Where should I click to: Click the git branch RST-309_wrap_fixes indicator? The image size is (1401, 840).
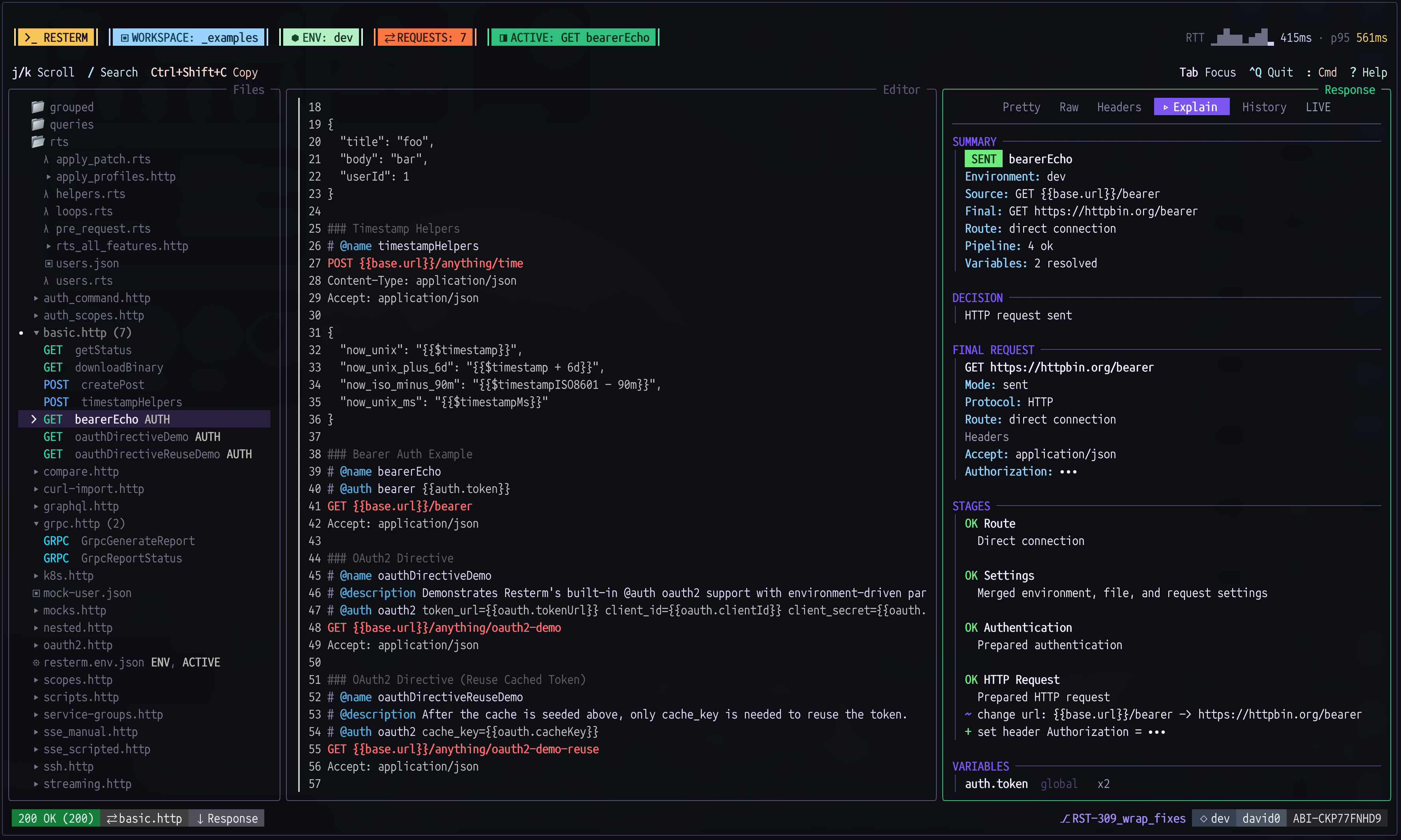point(1123,818)
